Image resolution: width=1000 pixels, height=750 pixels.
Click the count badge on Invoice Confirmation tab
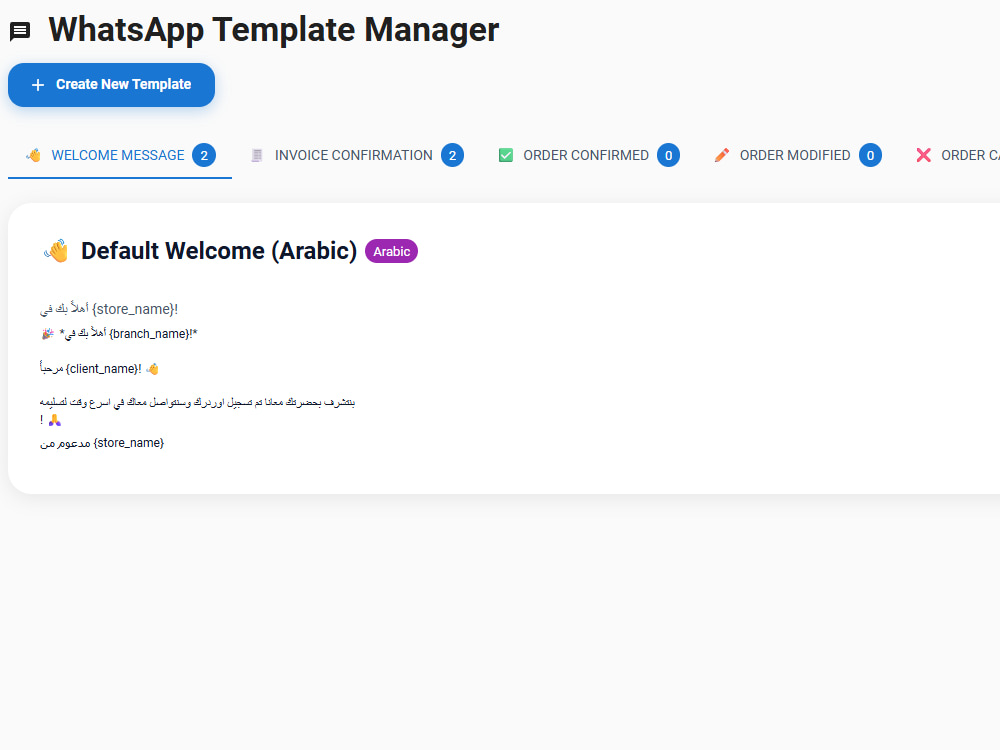tap(452, 155)
